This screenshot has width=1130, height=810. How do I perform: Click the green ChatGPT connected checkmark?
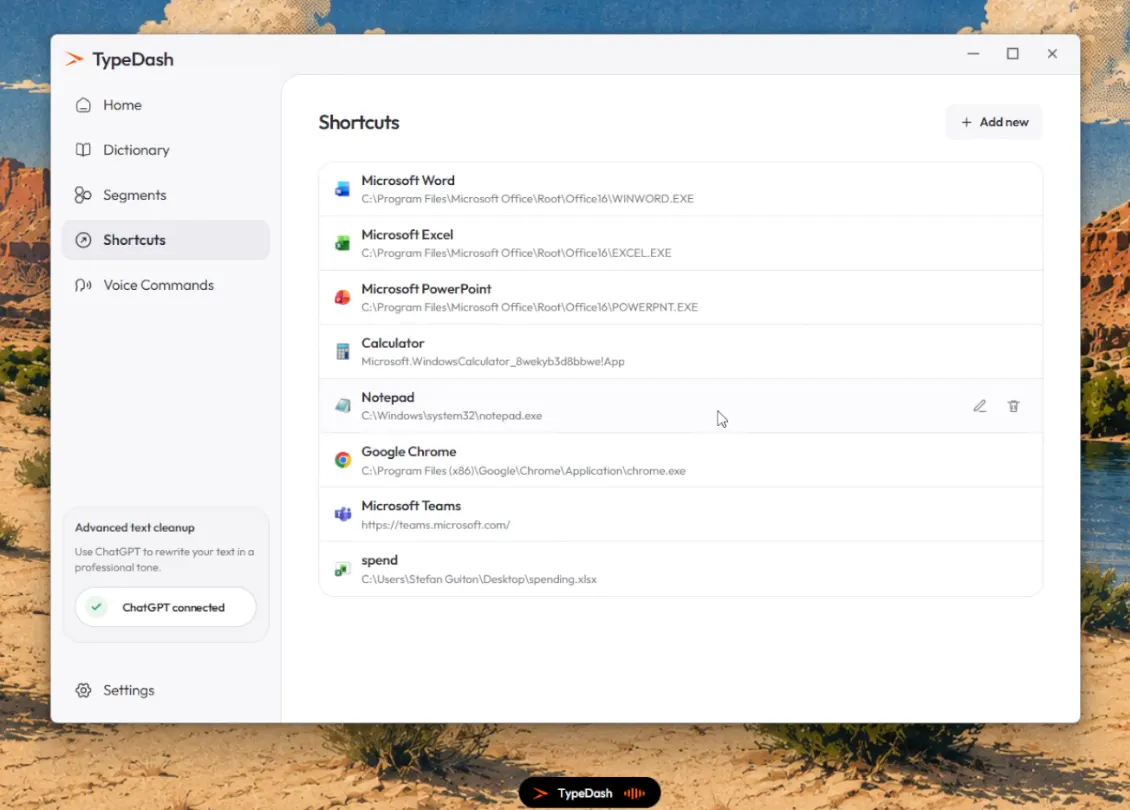coord(96,607)
